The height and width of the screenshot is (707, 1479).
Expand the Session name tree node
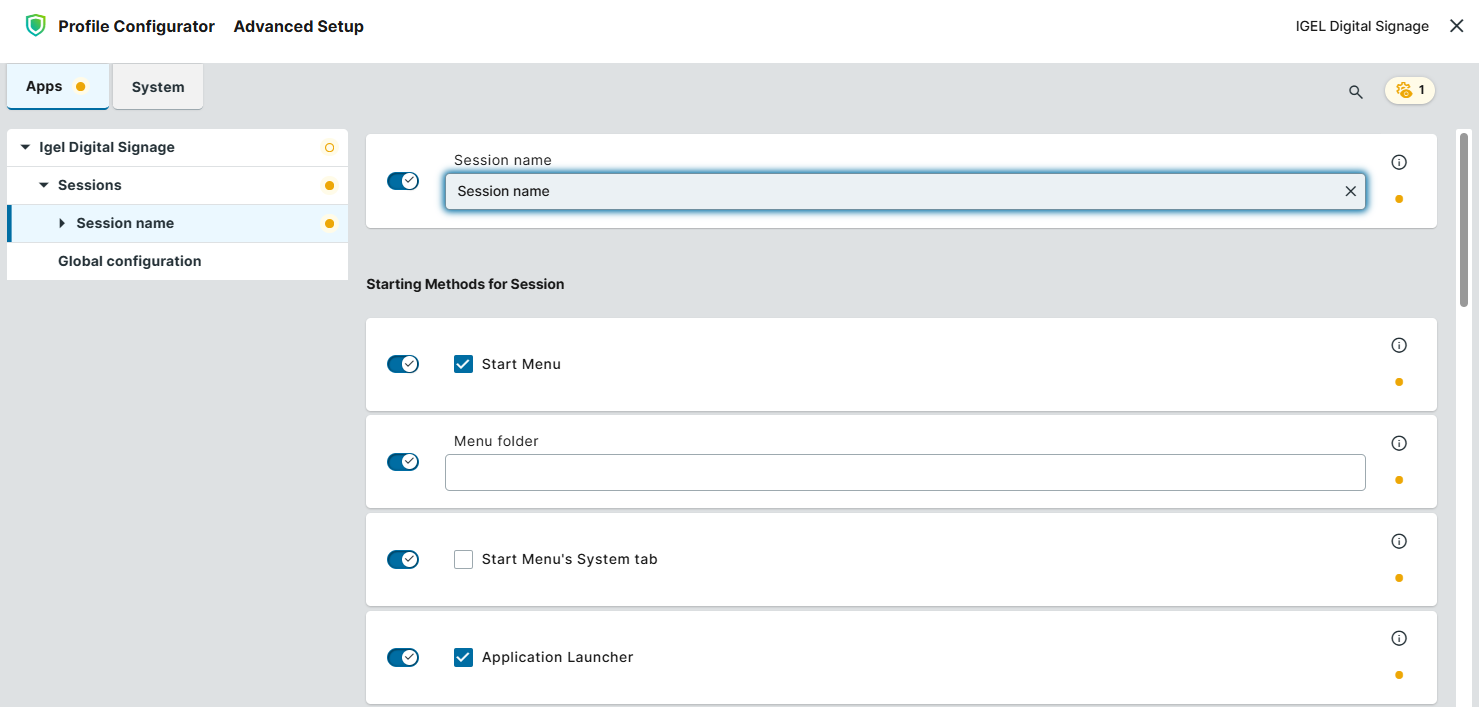point(62,224)
